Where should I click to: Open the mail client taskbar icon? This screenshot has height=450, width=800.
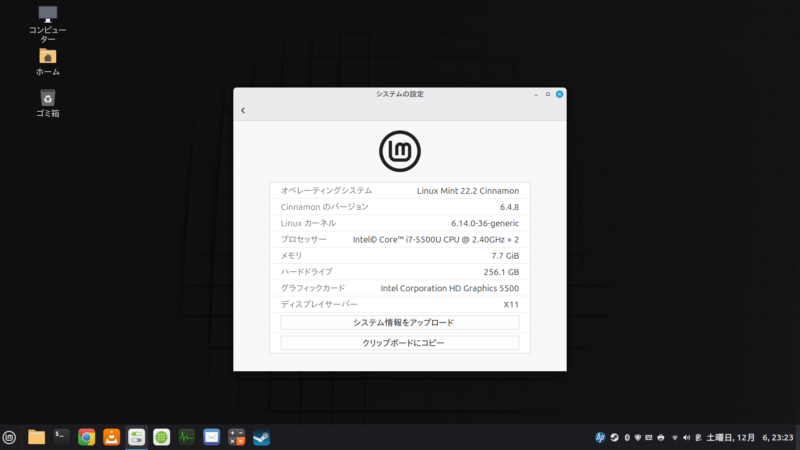point(212,437)
